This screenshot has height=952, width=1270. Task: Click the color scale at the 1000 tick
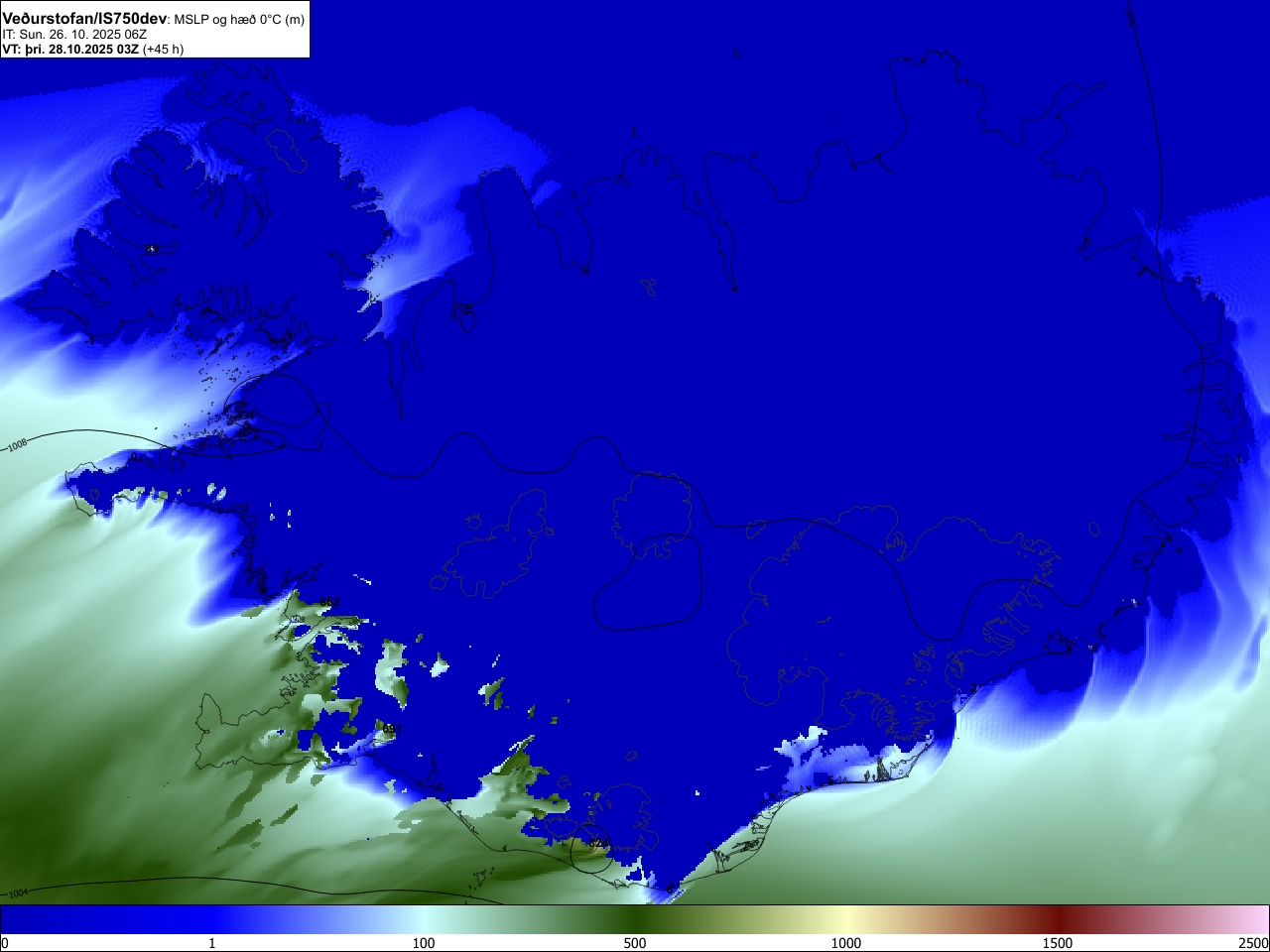(846, 943)
